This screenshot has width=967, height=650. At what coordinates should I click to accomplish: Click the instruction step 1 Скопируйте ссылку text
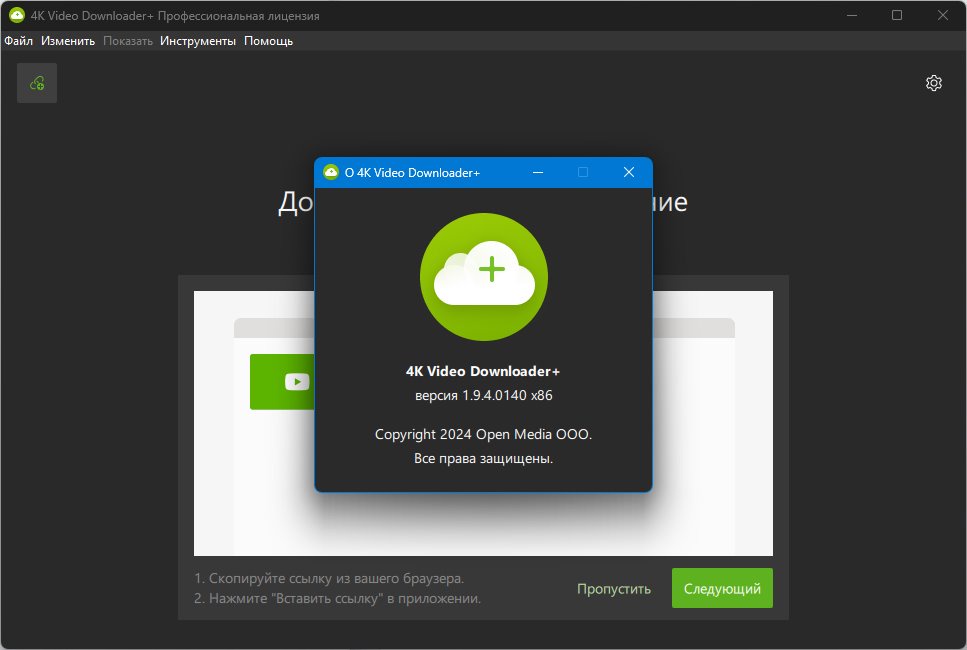click(329, 578)
